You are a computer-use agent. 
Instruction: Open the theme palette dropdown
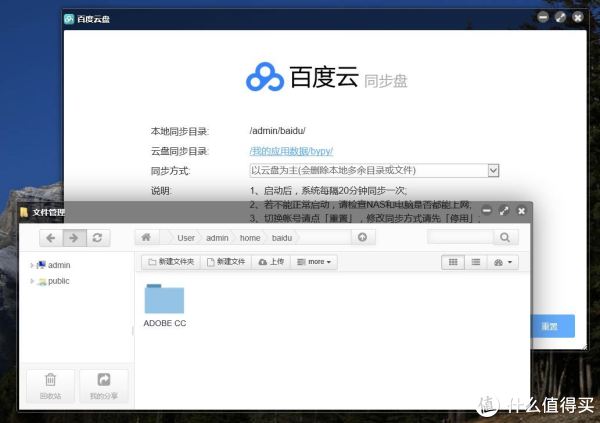[503, 262]
